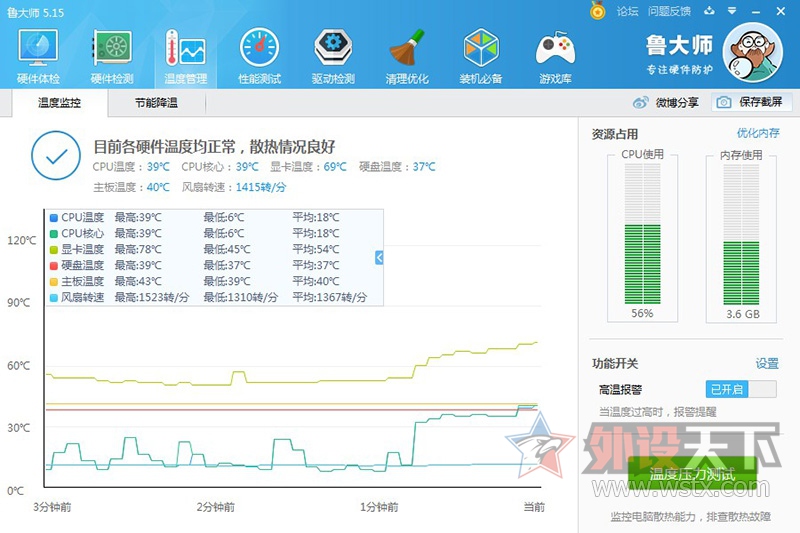
Task: Click the status check mark circle
Action: [x=56, y=155]
